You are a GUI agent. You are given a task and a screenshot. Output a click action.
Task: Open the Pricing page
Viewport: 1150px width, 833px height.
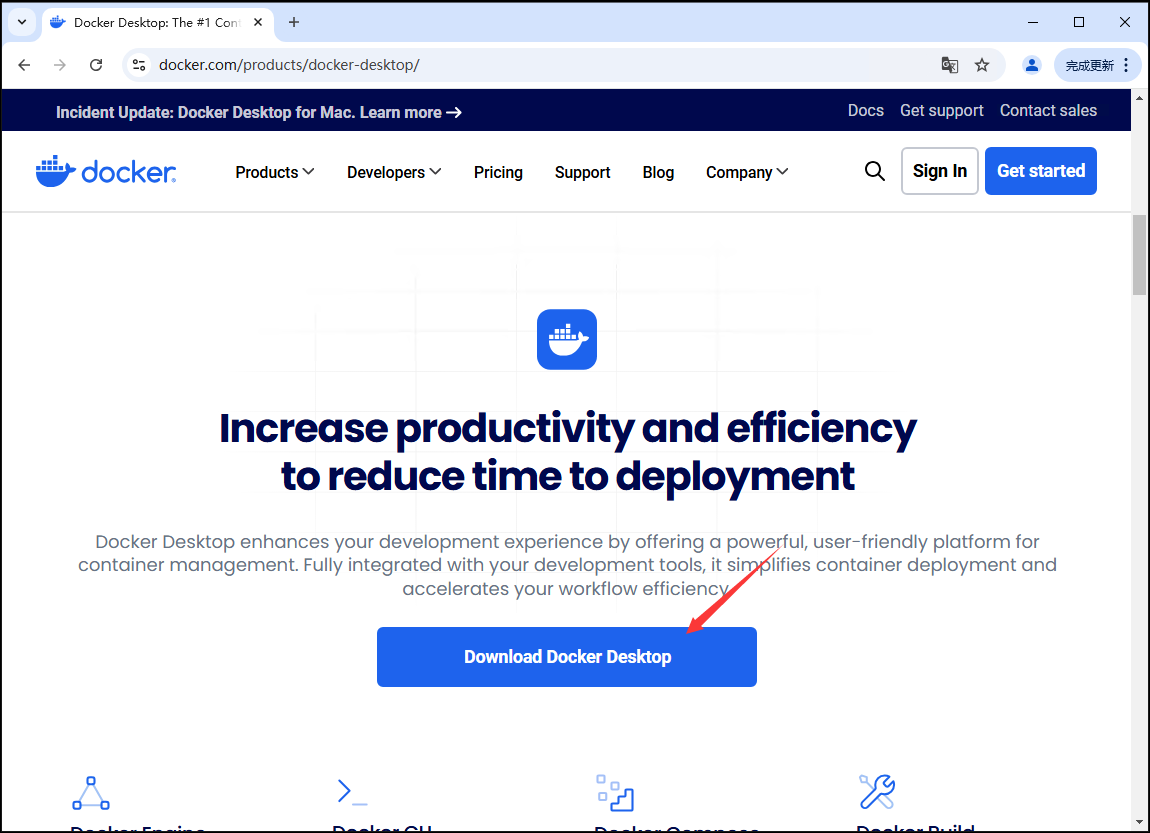coord(498,172)
